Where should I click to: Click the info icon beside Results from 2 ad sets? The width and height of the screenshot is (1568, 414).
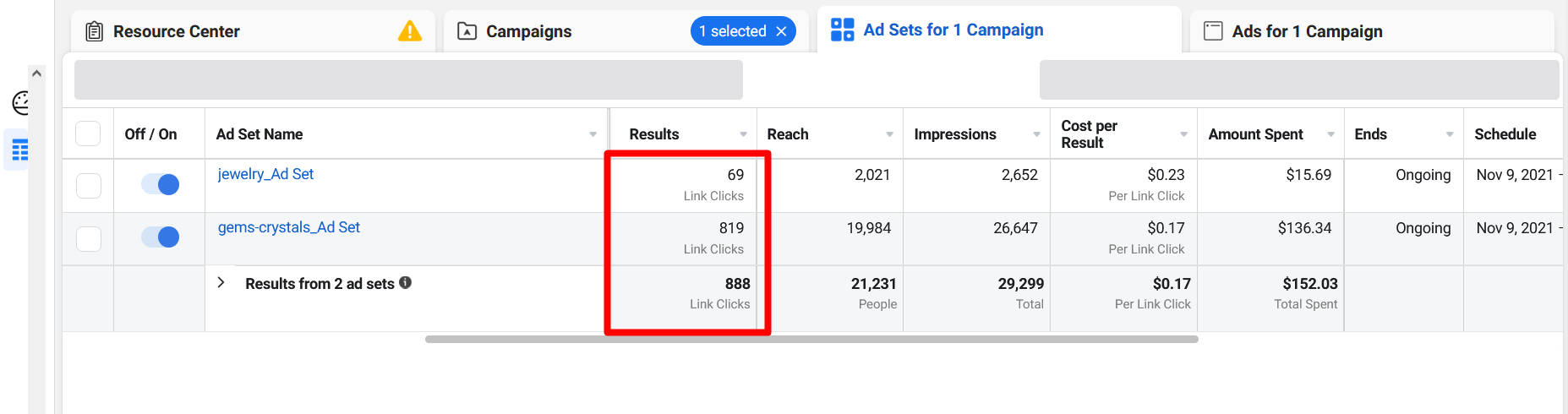tap(406, 283)
